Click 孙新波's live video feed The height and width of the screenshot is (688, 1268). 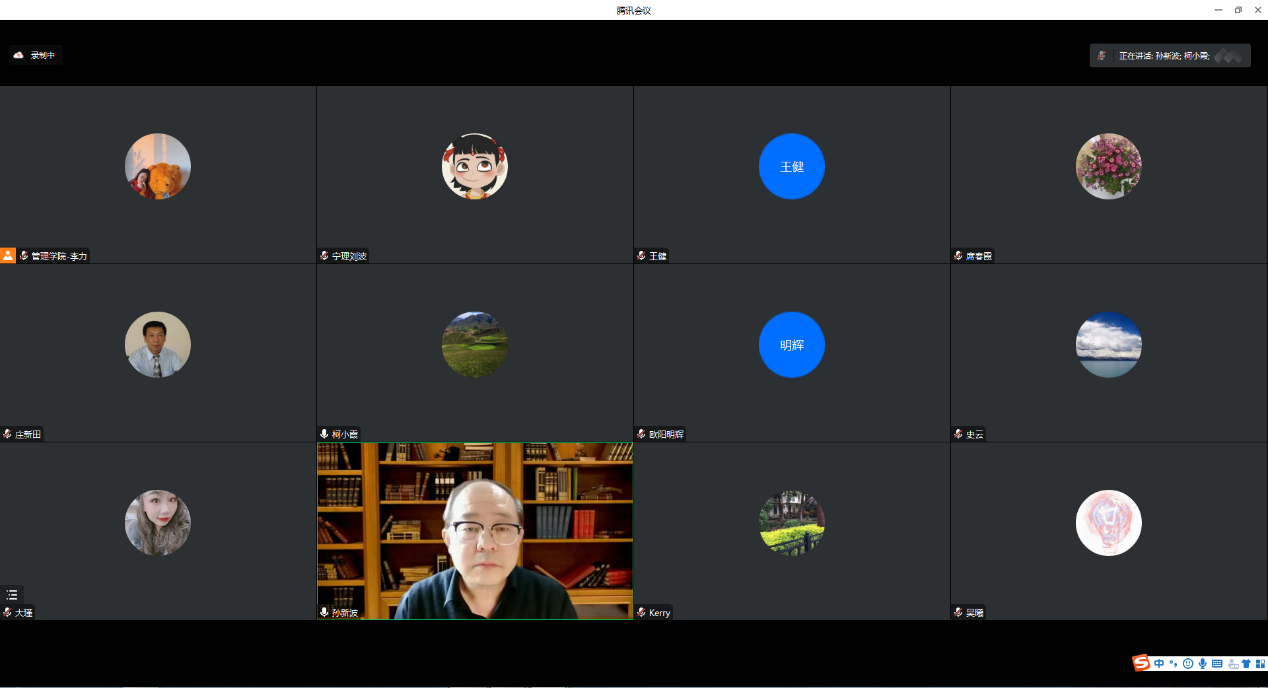click(475, 530)
